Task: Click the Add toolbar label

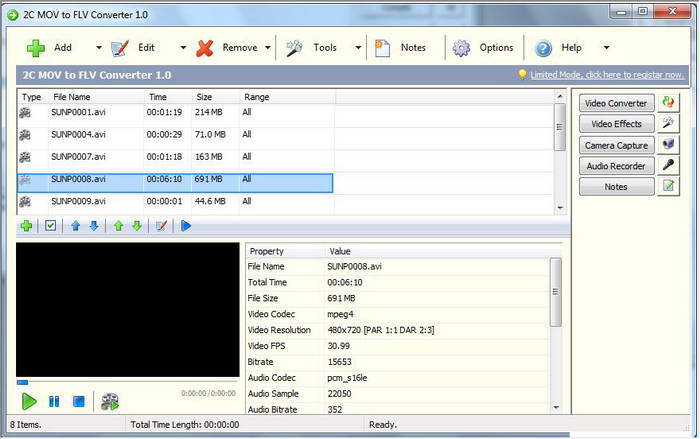Action: 63,47
